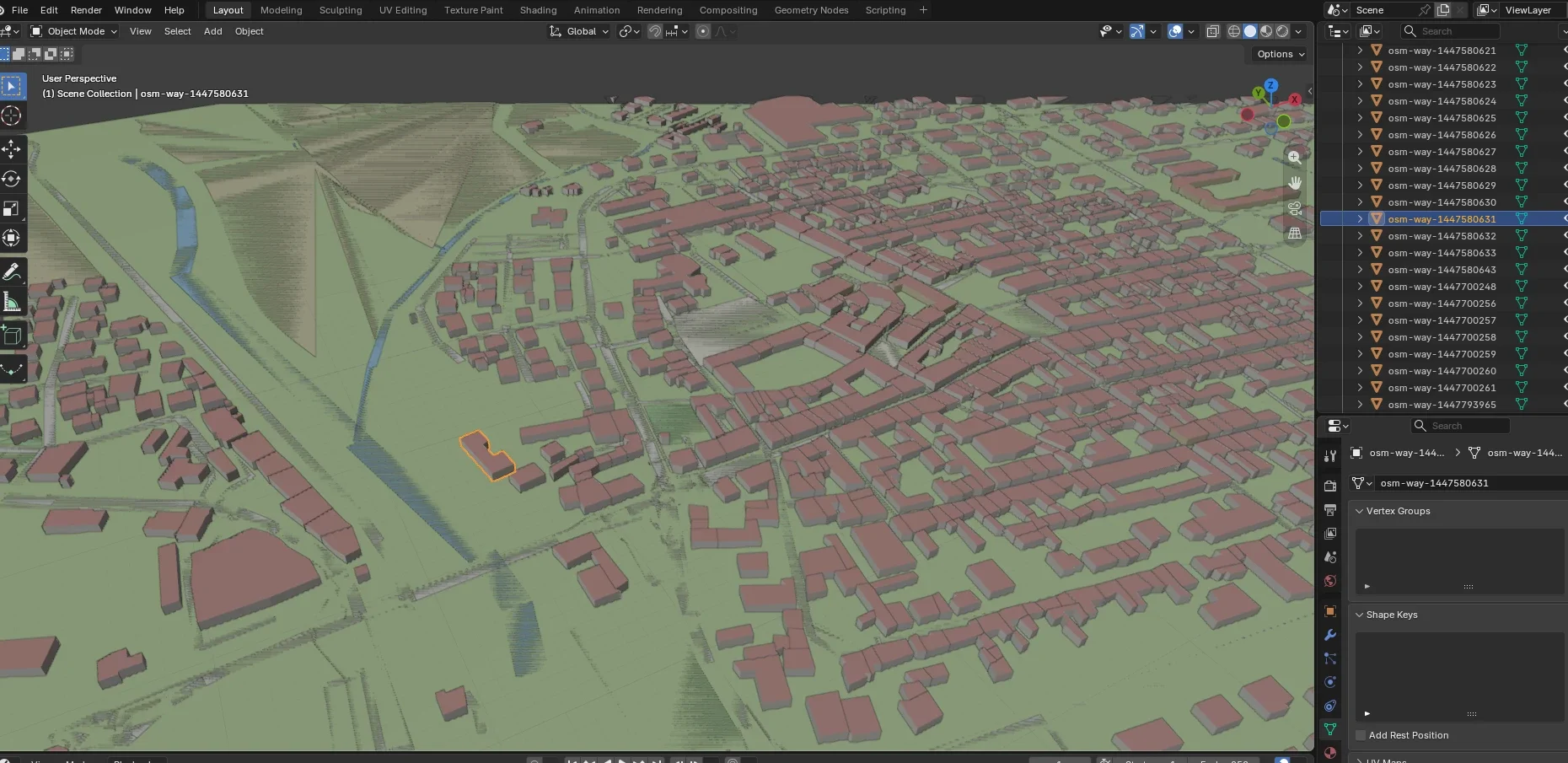Toggle camera view with the camera icon
The width and height of the screenshot is (1568, 763).
(1295, 208)
